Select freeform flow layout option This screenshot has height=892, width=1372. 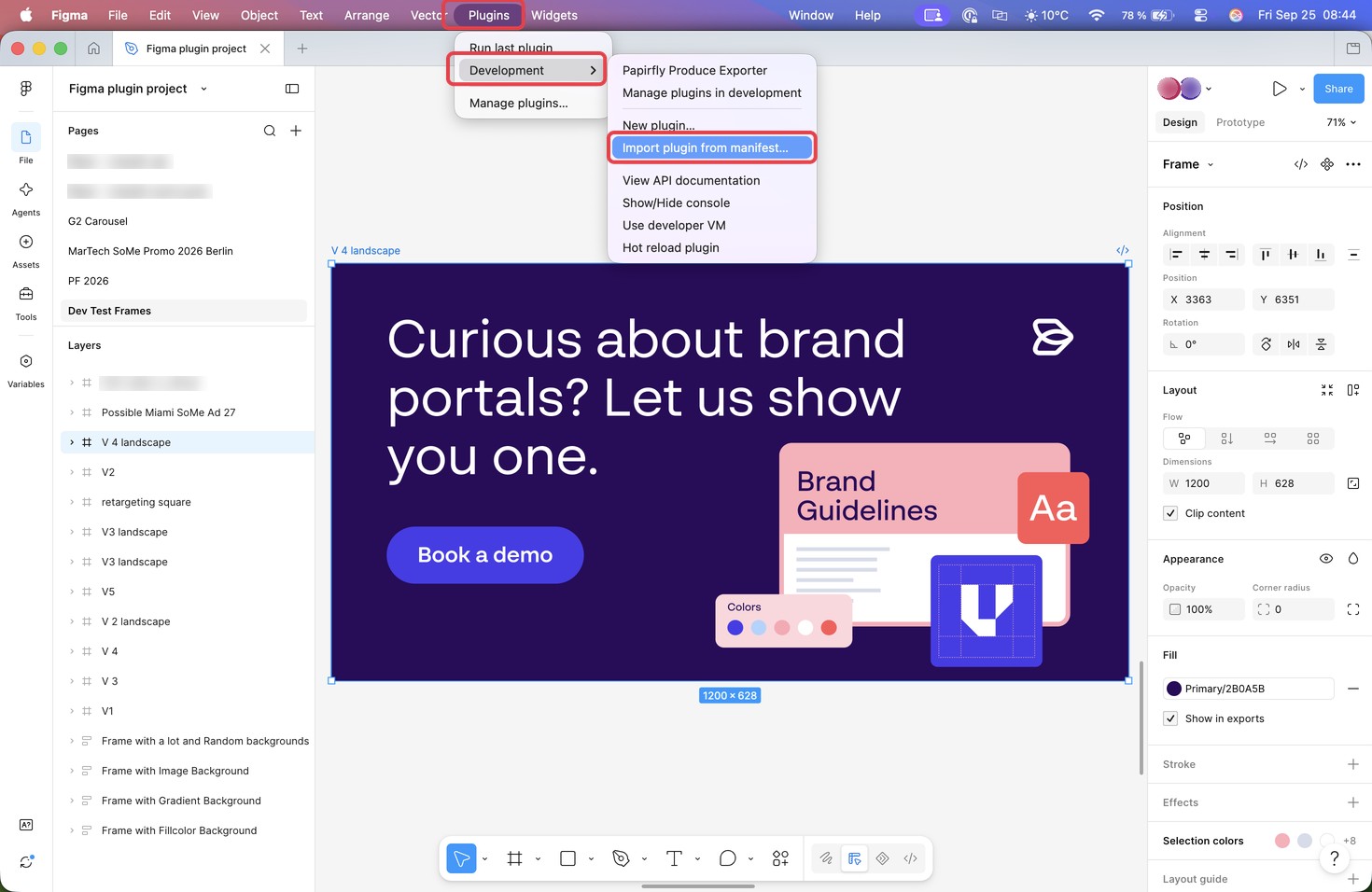pos(1184,439)
